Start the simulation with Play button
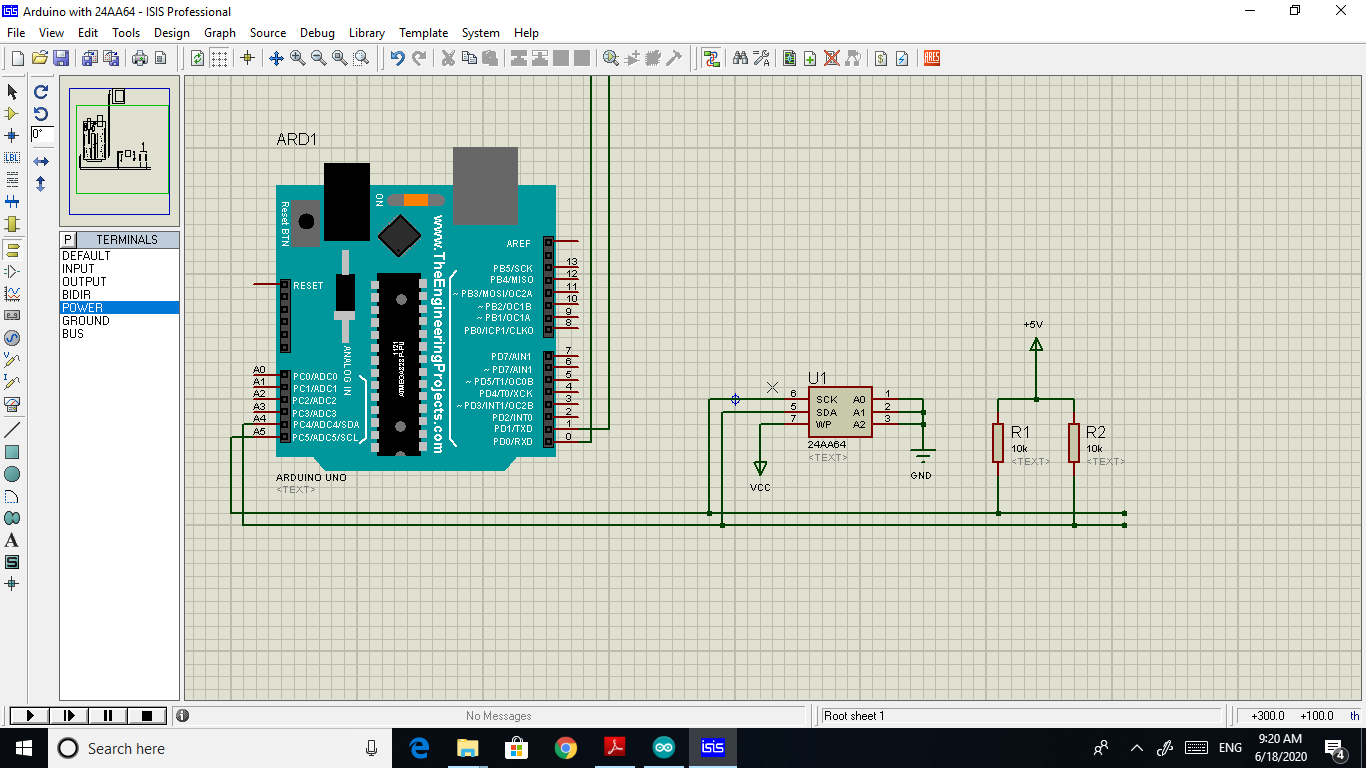This screenshot has width=1366, height=768. pos(30,716)
